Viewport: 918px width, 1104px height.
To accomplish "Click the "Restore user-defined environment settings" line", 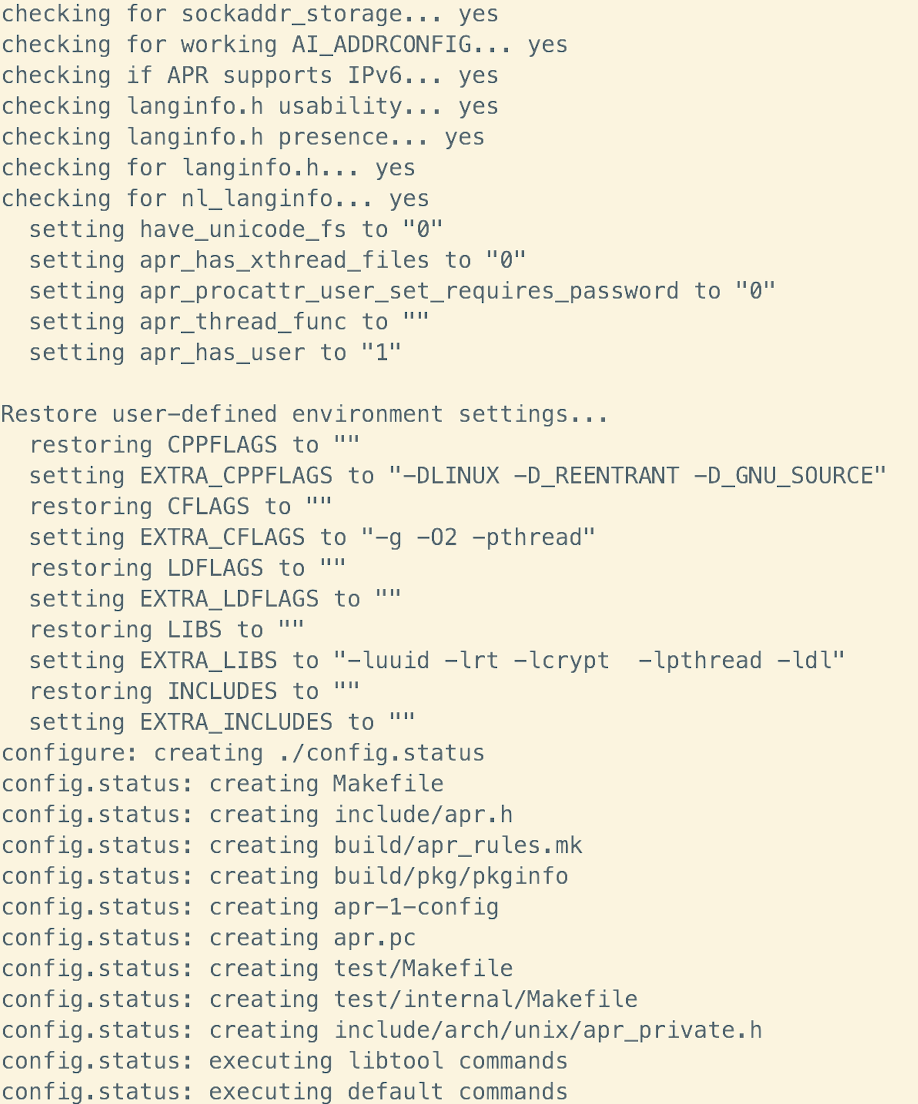I will pos(305,414).
